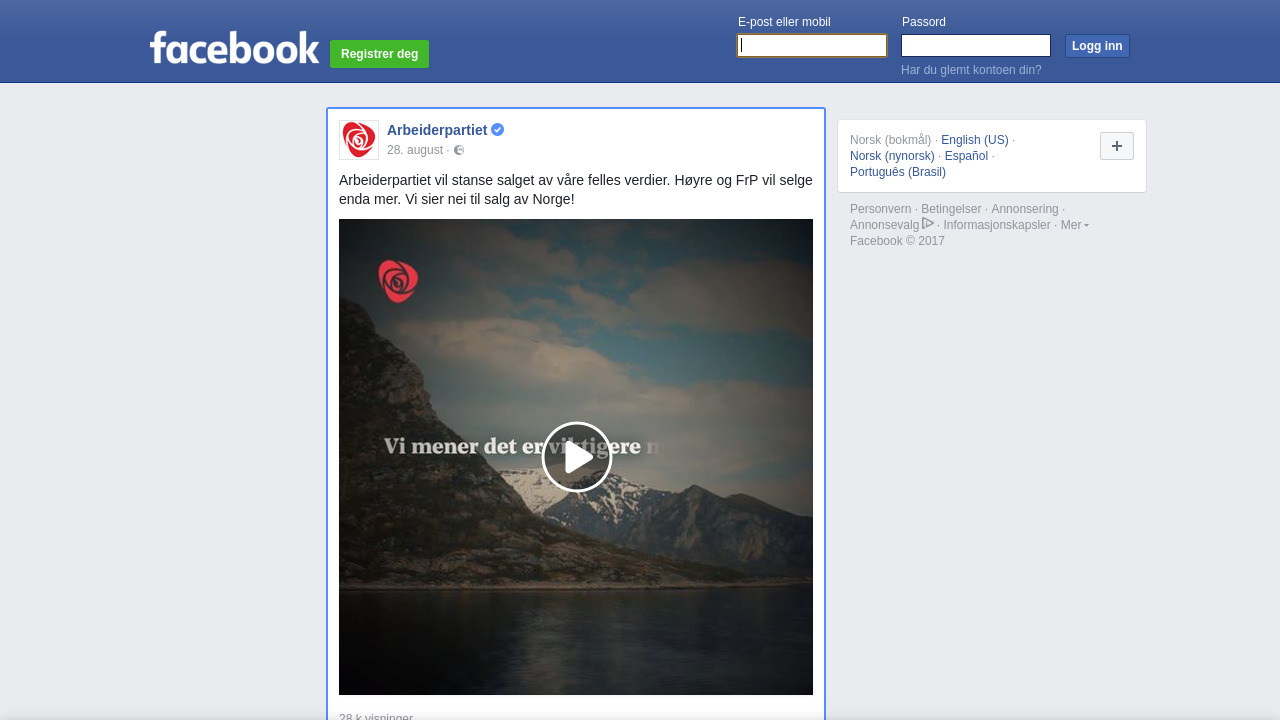Screen dimensions: 1280x720
Task: Open the Arbeiderpartiet page name link
Action: 437,130
